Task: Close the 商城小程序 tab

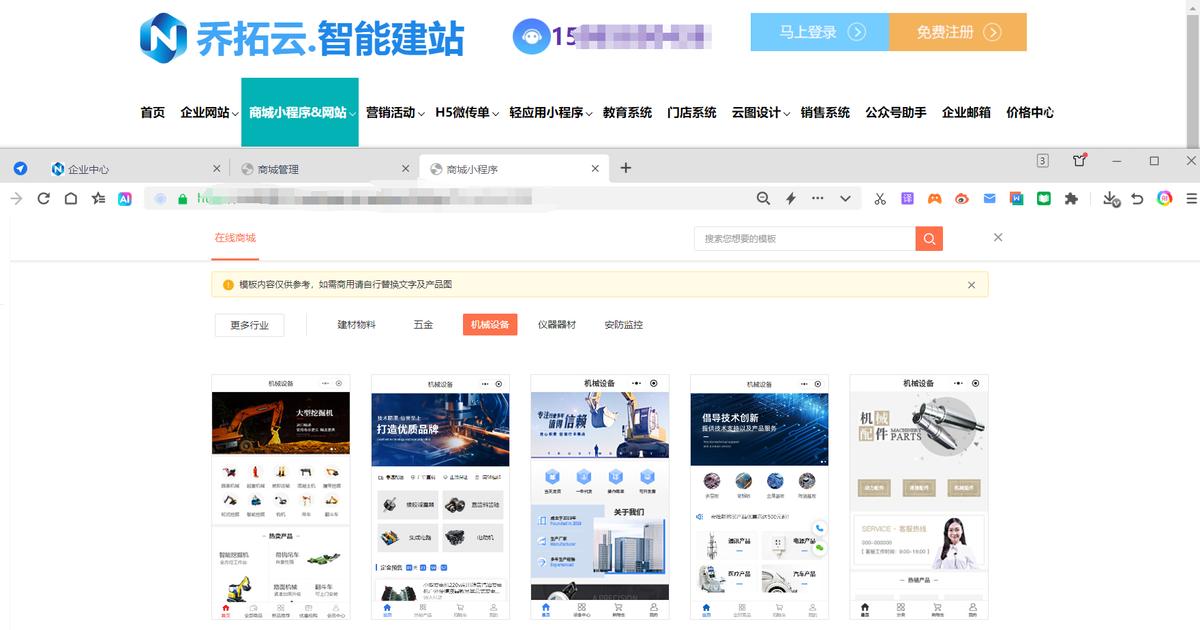Action: 594,169
